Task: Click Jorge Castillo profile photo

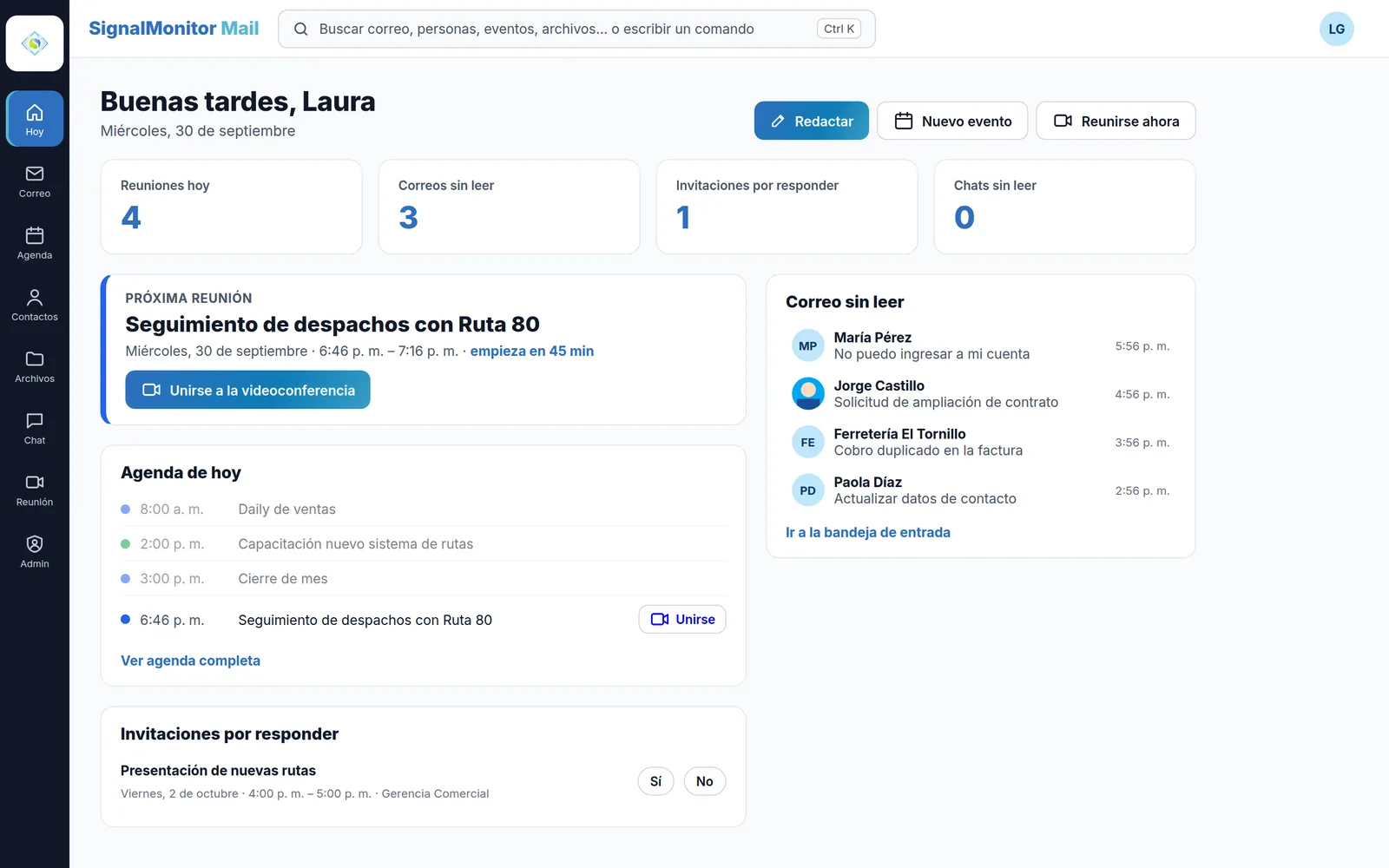Action: tap(808, 394)
